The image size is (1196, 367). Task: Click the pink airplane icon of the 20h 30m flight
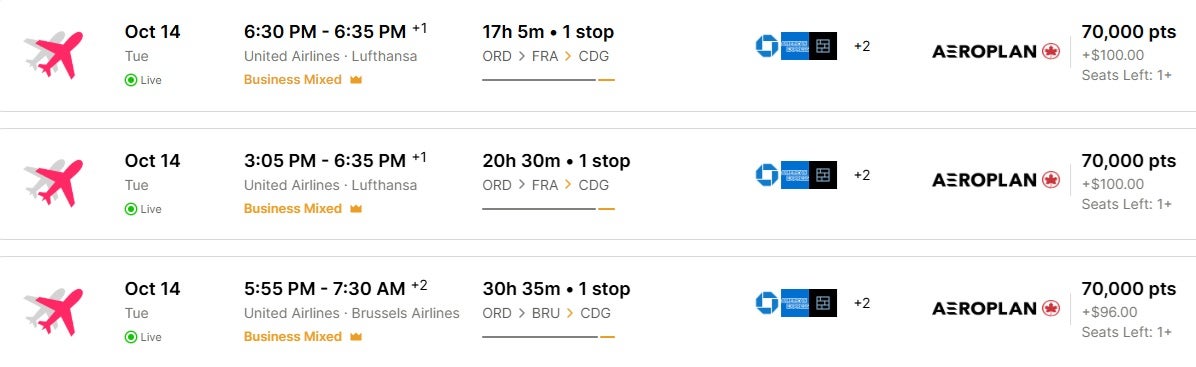click(53, 183)
